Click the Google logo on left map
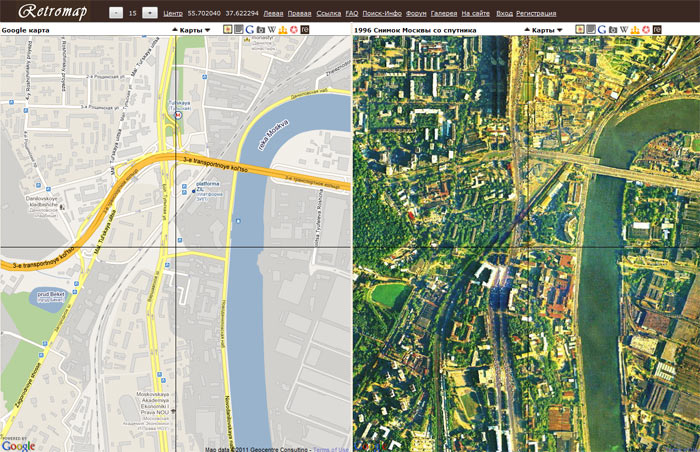The image size is (700, 452). pyautogui.click(x=18, y=446)
